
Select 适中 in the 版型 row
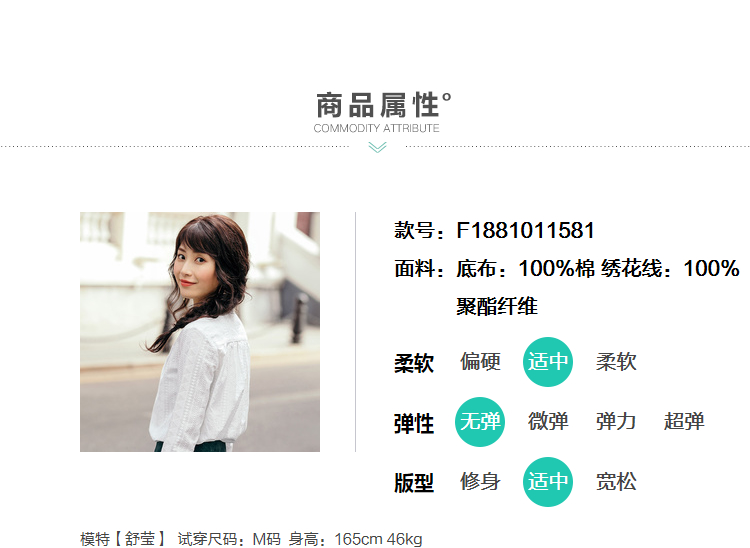pos(548,482)
